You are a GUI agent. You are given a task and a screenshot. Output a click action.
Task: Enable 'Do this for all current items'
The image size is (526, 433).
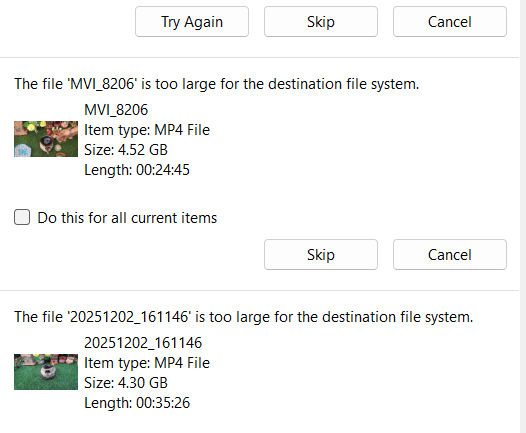click(x=22, y=217)
